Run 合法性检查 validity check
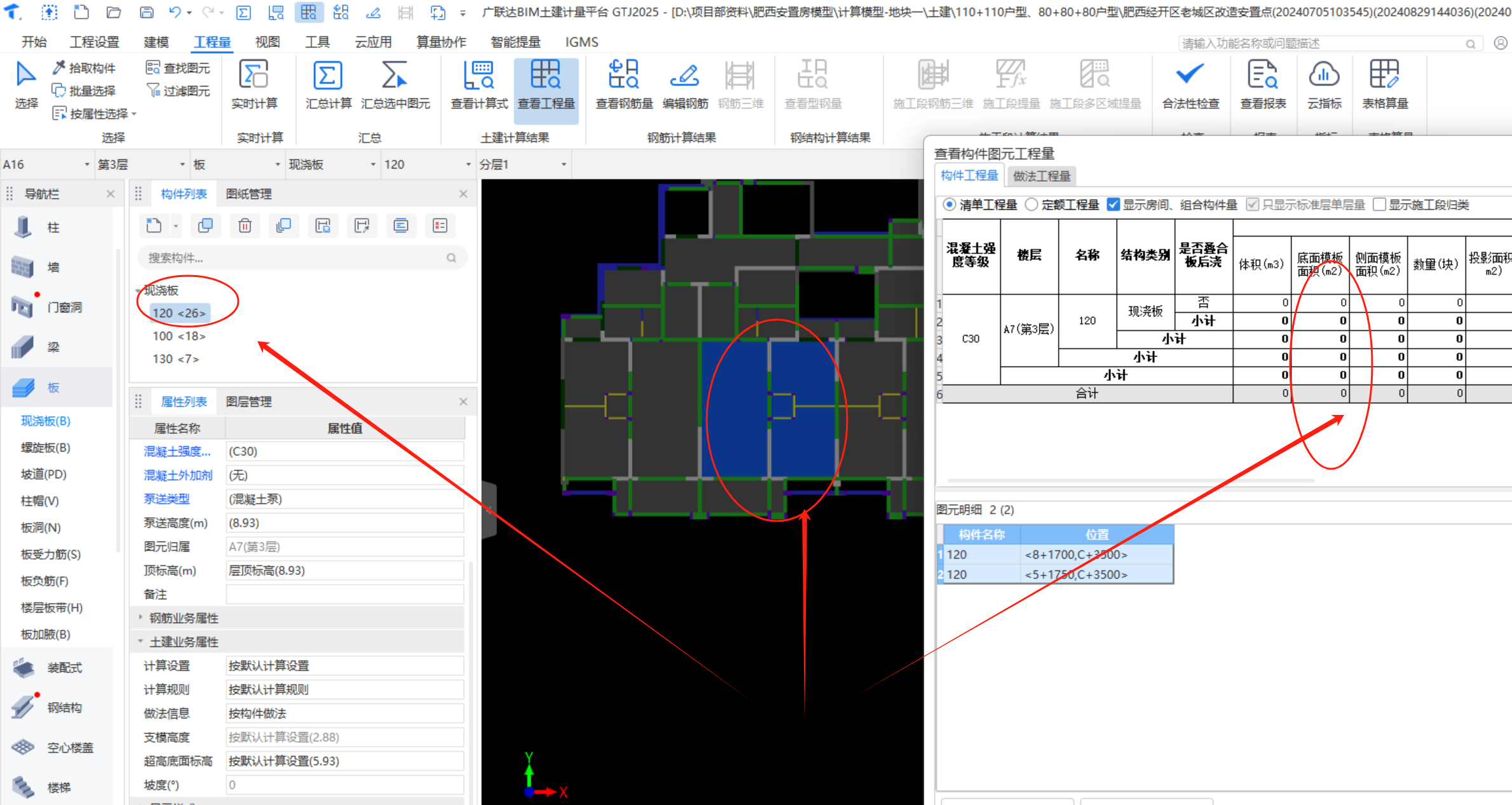This screenshot has height=805, width=1512. pos(1190,85)
